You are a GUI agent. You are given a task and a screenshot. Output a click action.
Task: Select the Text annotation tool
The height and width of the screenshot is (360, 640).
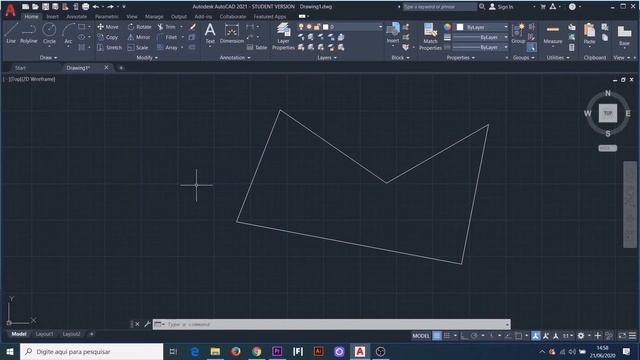pyautogui.click(x=210, y=33)
